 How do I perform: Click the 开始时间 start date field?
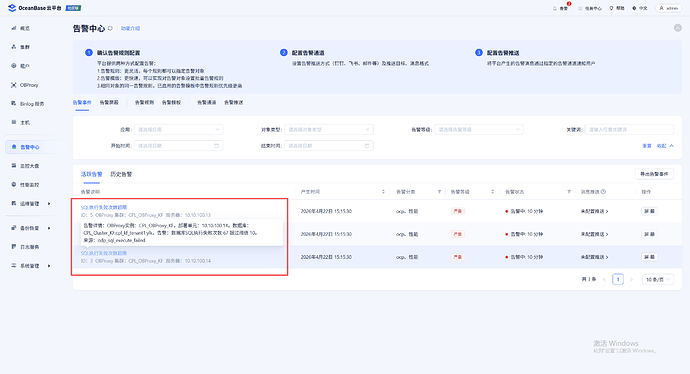coord(179,146)
